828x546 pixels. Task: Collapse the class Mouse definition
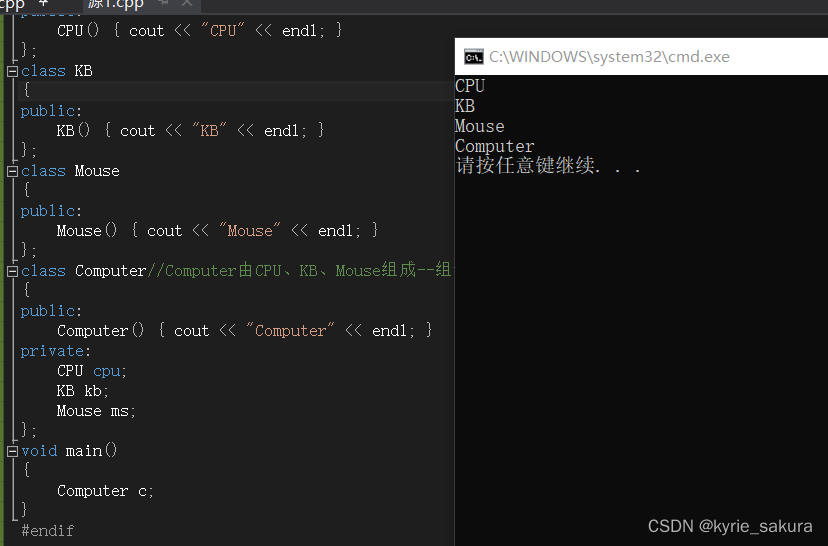point(13,171)
